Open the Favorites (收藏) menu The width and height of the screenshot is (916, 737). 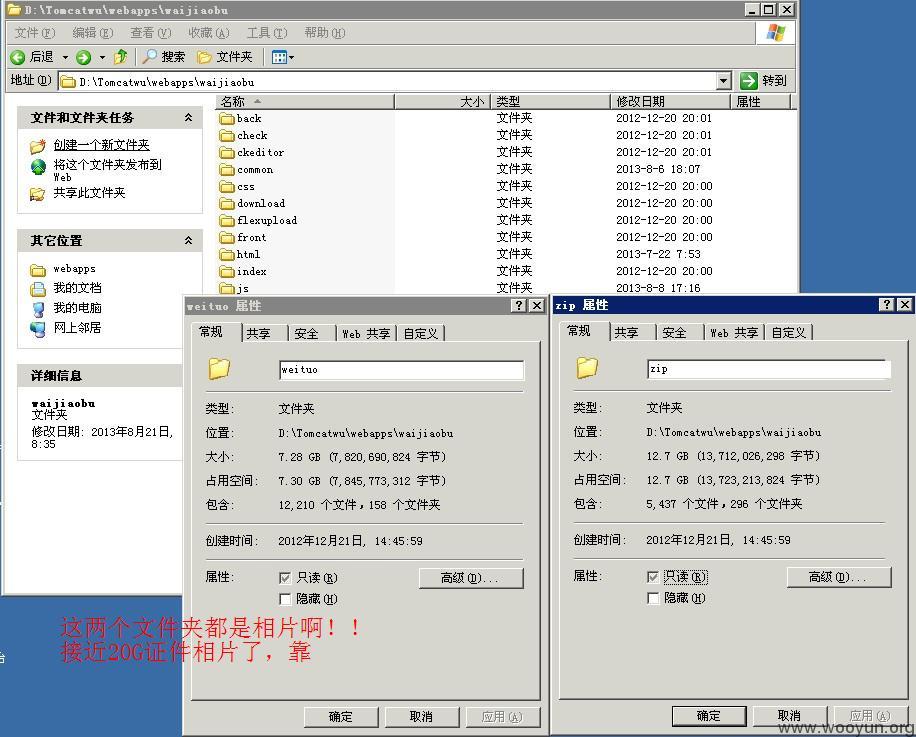(209, 33)
